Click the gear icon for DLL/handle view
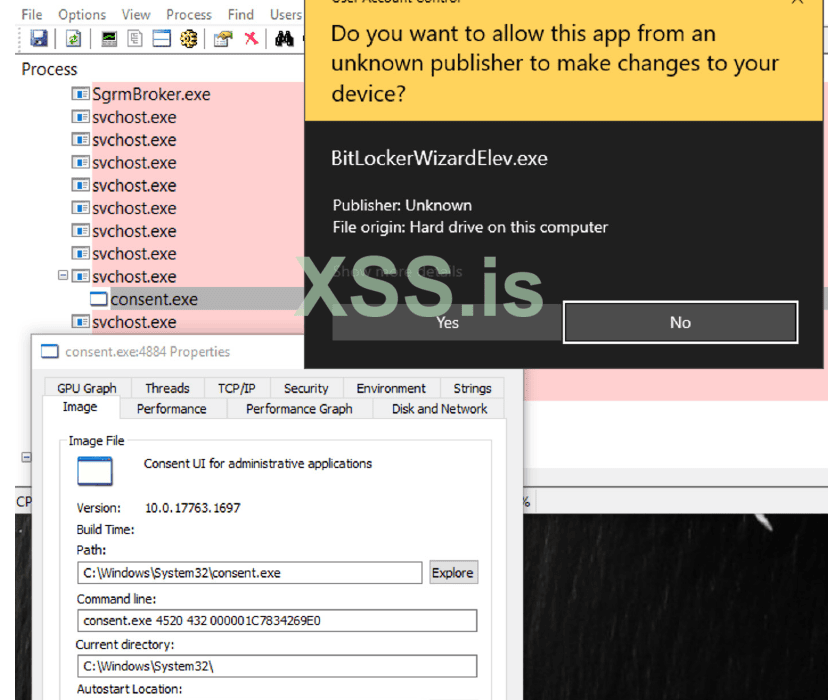The width and height of the screenshot is (836, 700). click(x=189, y=38)
